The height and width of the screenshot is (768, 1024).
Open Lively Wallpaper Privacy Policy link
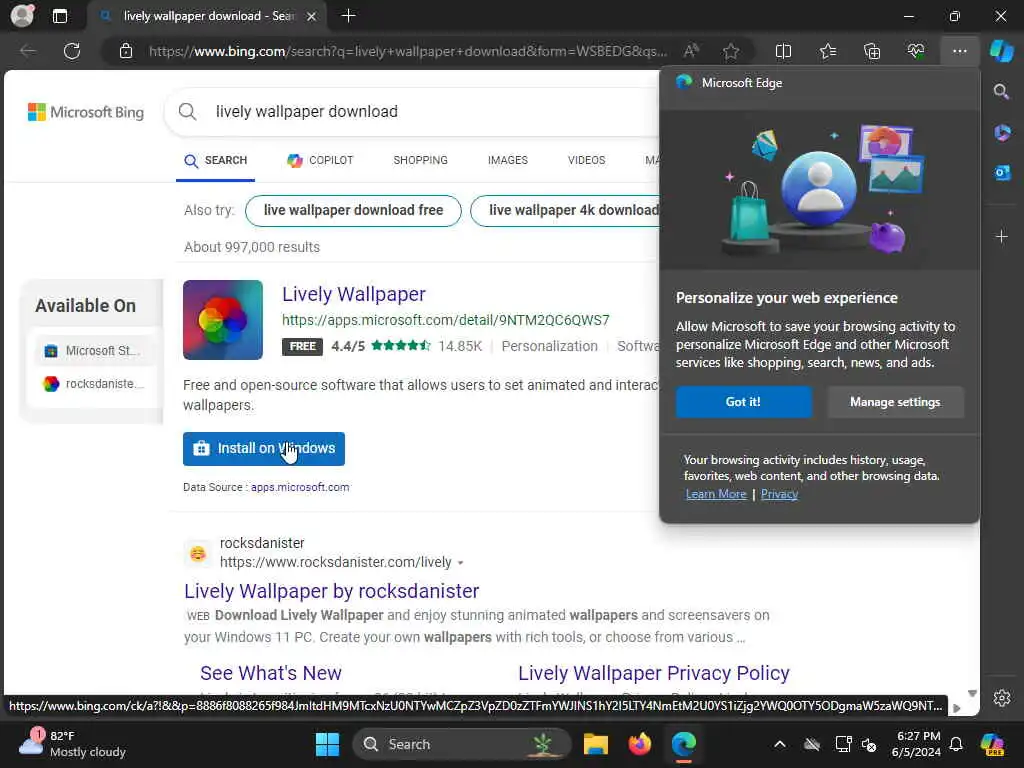point(654,673)
